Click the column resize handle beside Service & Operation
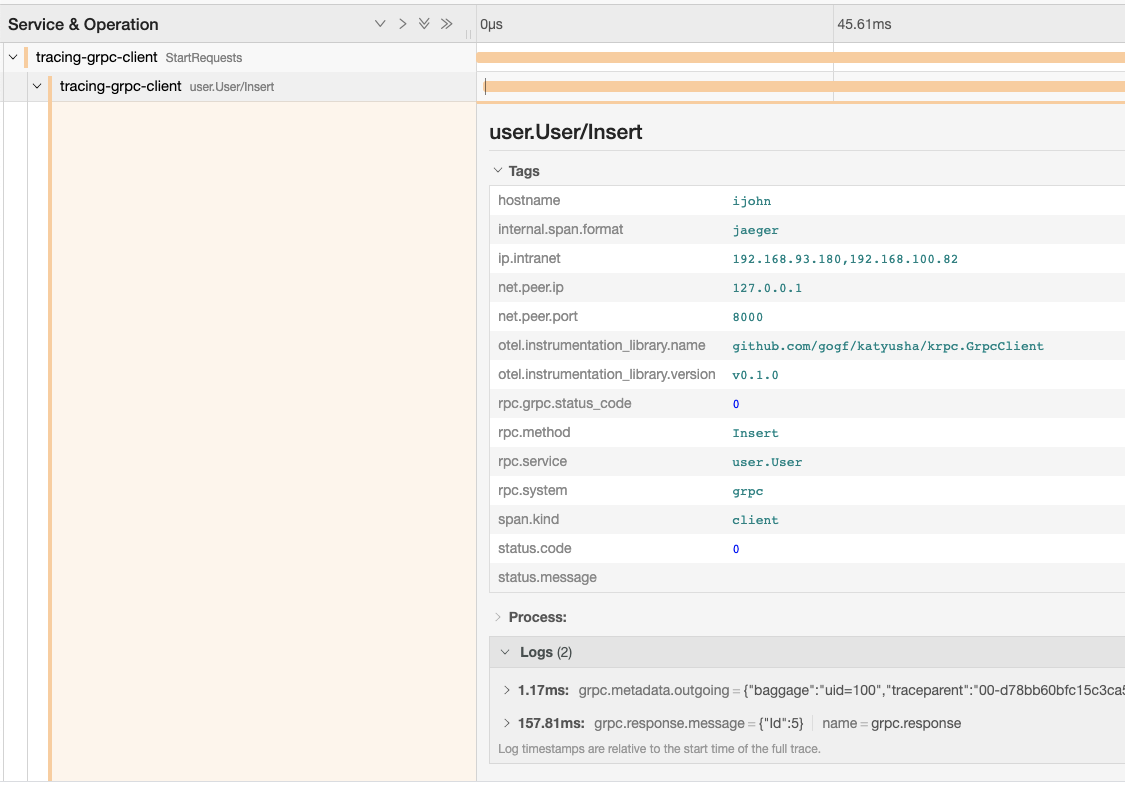This screenshot has width=1125, height=785. click(469, 33)
